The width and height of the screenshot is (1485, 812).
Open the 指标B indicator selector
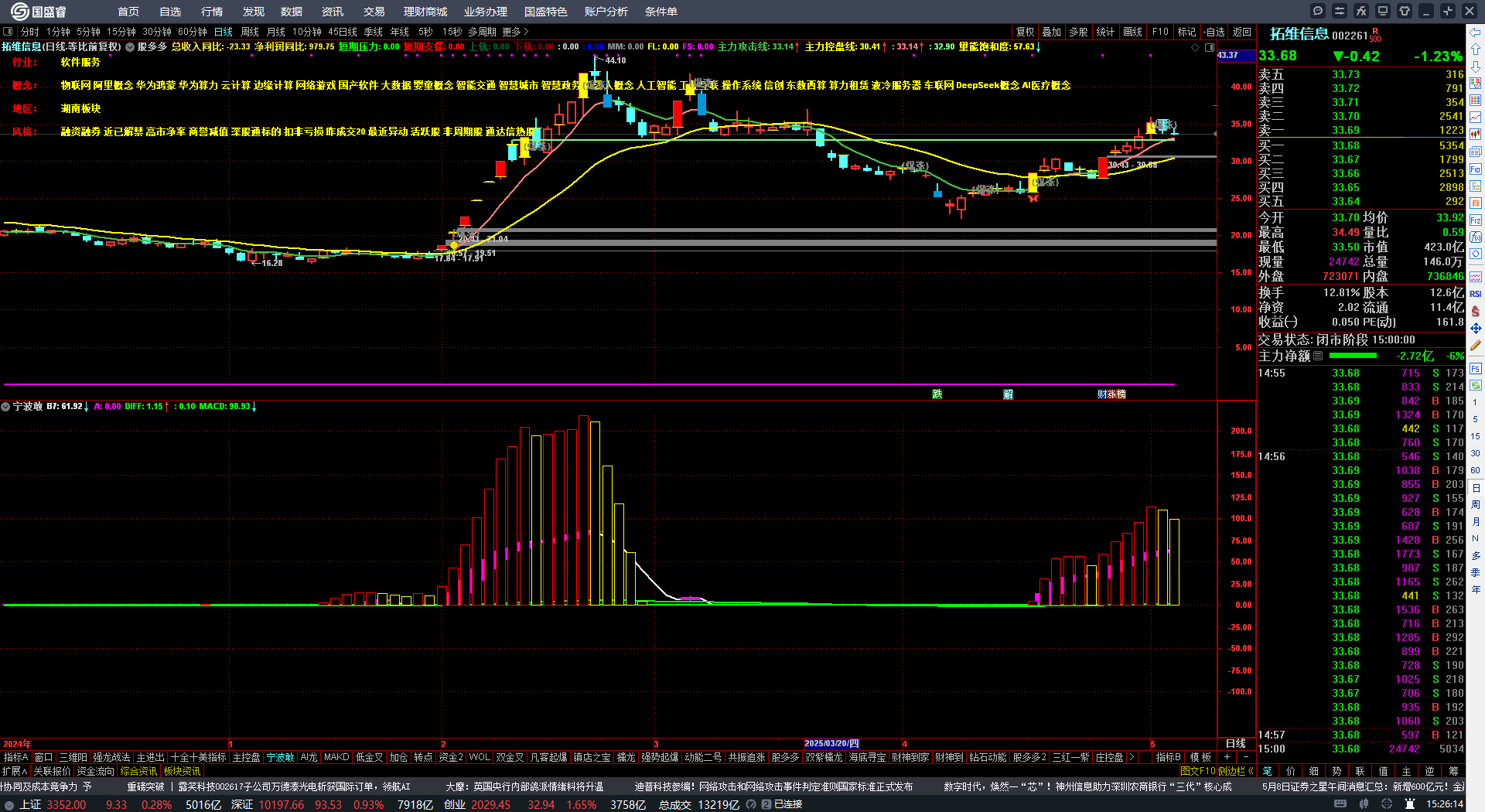1168,757
